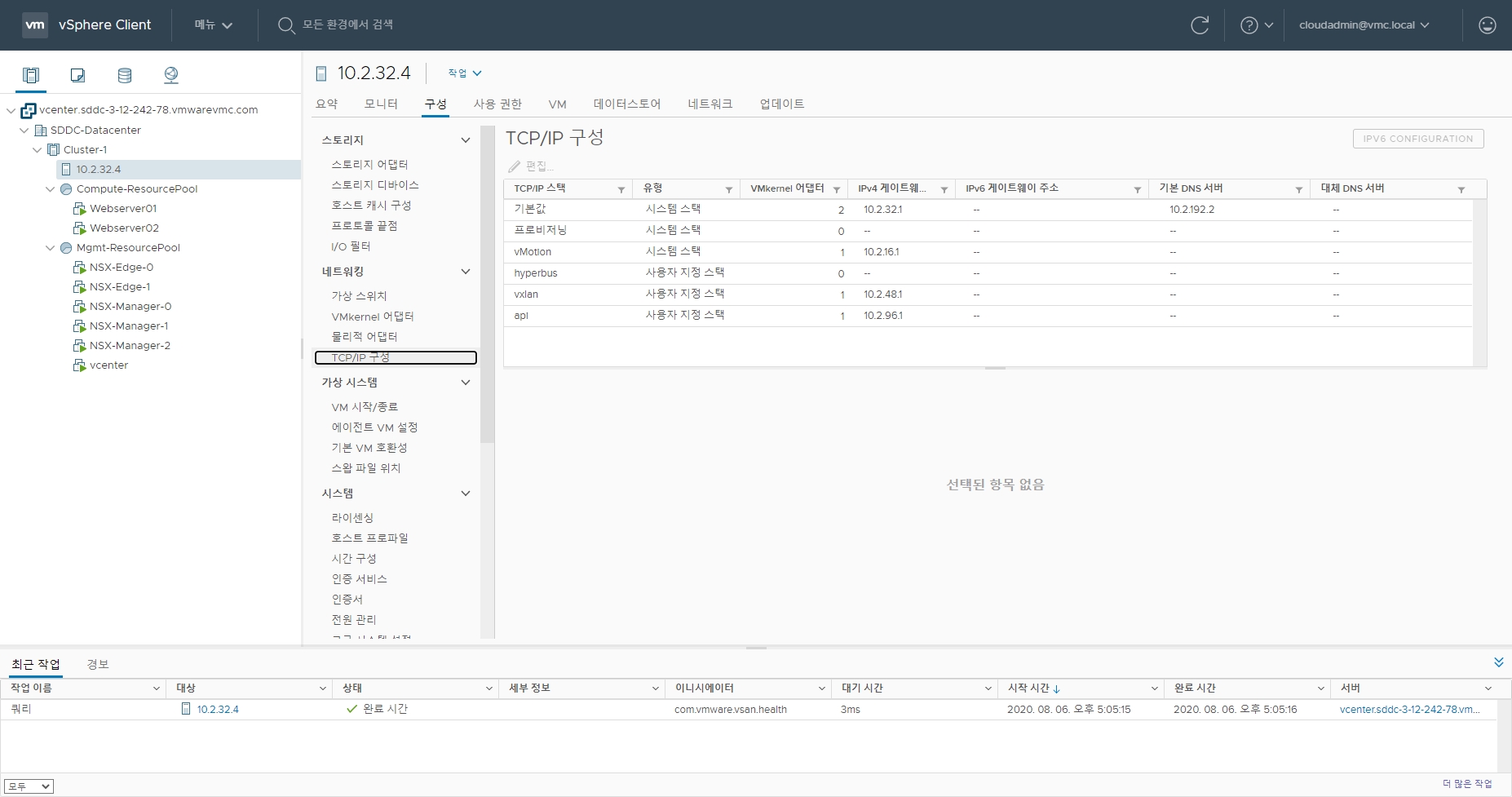The width and height of the screenshot is (1512, 797).
Task: Open 10.2.32.4 link in recent tasks
Action: click(218, 710)
